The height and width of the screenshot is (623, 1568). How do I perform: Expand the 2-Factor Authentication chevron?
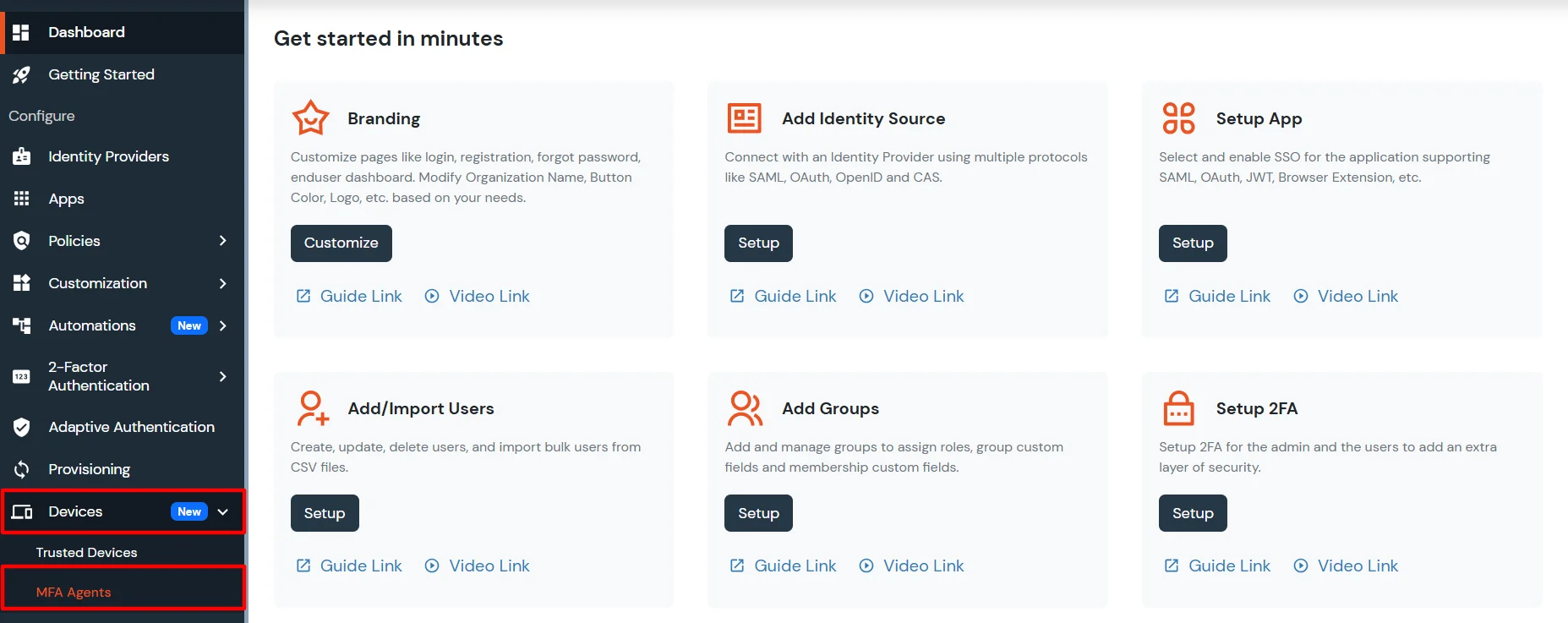click(x=223, y=376)
